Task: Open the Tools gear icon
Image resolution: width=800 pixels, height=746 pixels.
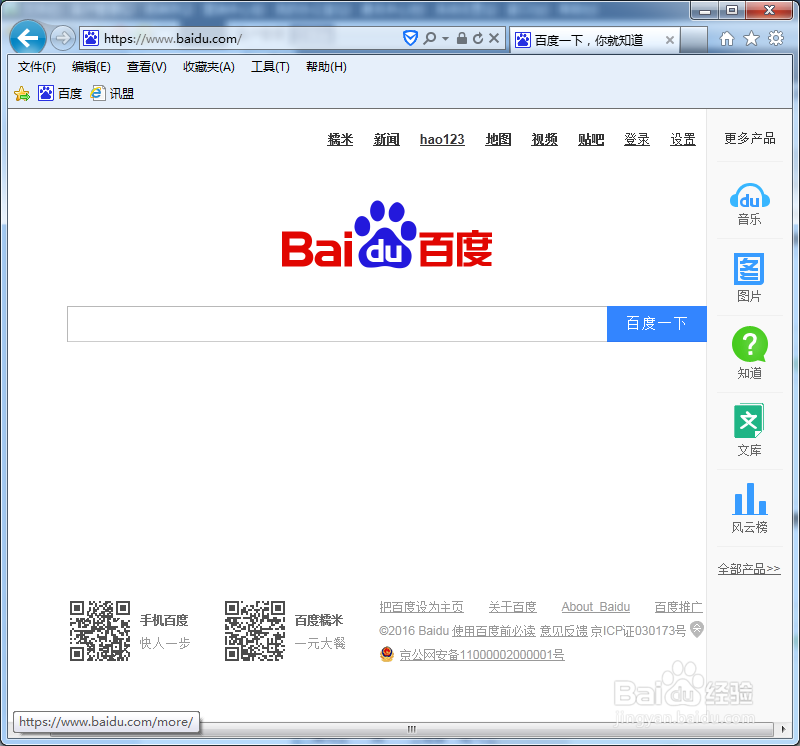Action: (776, 38)
